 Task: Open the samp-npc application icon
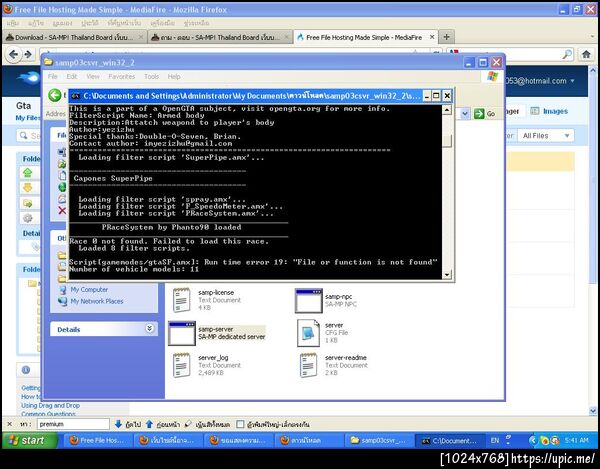(308, 300)
